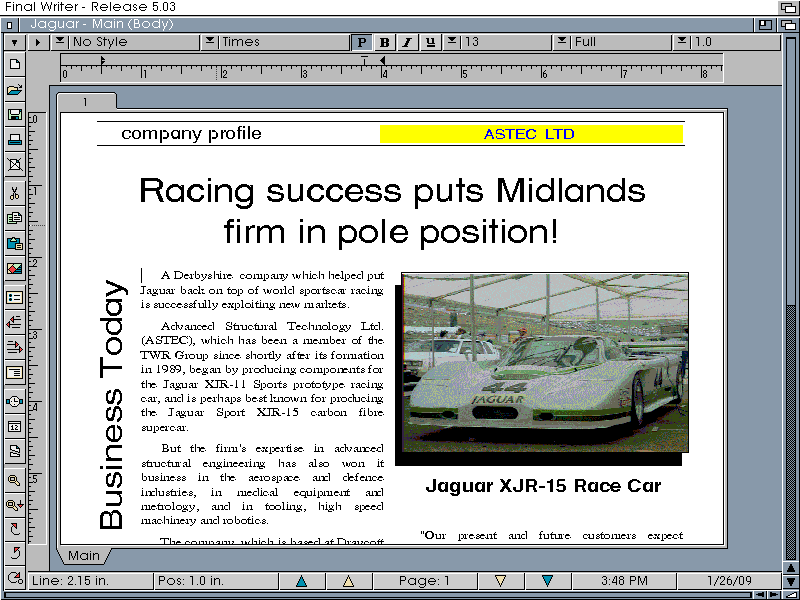Viewport: 800px width, 600px height.
Task: Click the clockwise curved arrow icon
Action: pyautogui.click(x=14, y=529)
